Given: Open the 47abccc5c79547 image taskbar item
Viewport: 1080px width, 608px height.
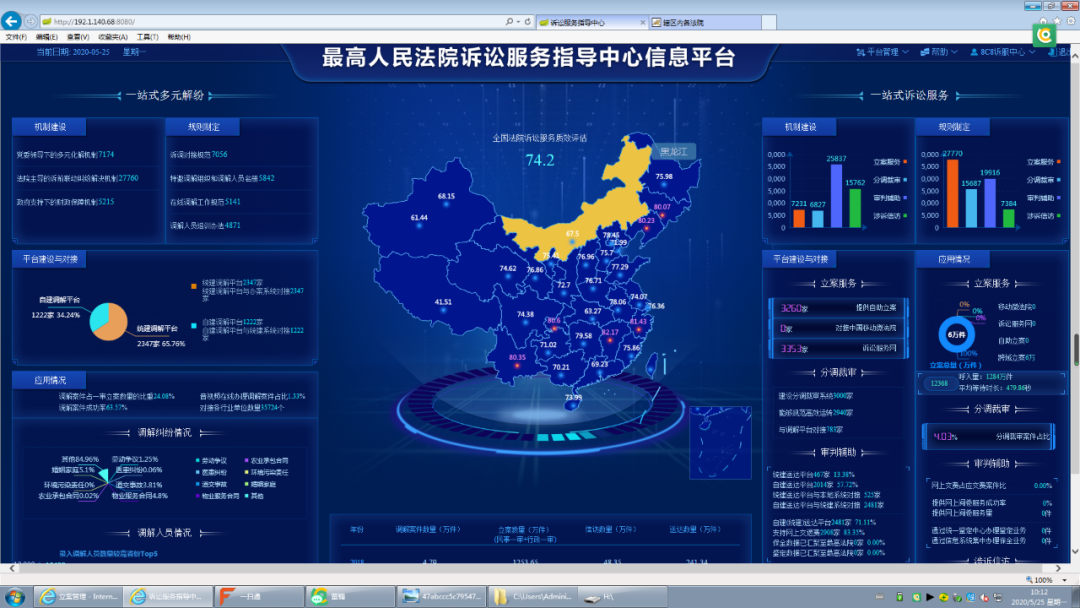Looking at the screenshot, I should point(442,596).
